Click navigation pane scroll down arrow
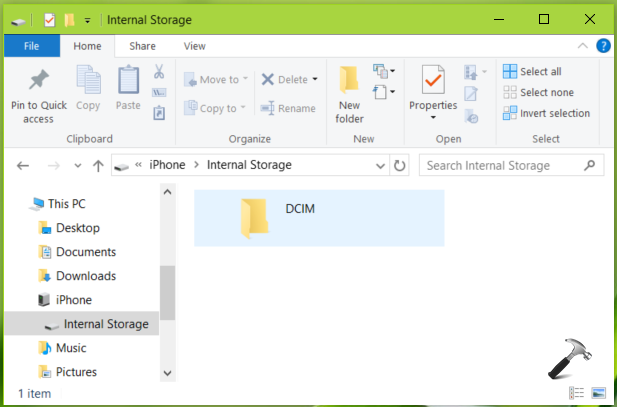 pyautogui.click(x=167, y=373)
